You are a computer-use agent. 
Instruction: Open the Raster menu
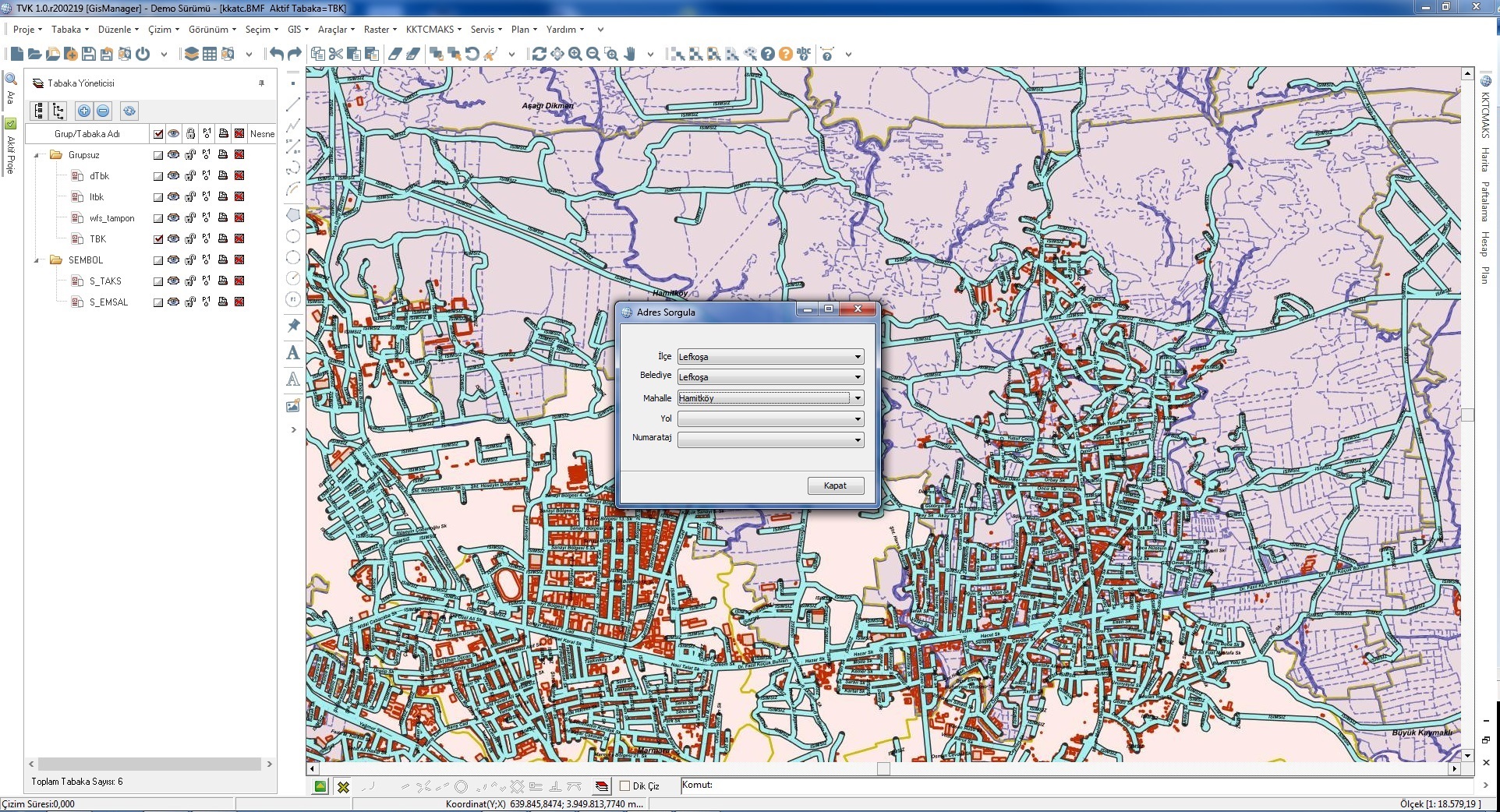pyautogui.click(x=380, y=30)
